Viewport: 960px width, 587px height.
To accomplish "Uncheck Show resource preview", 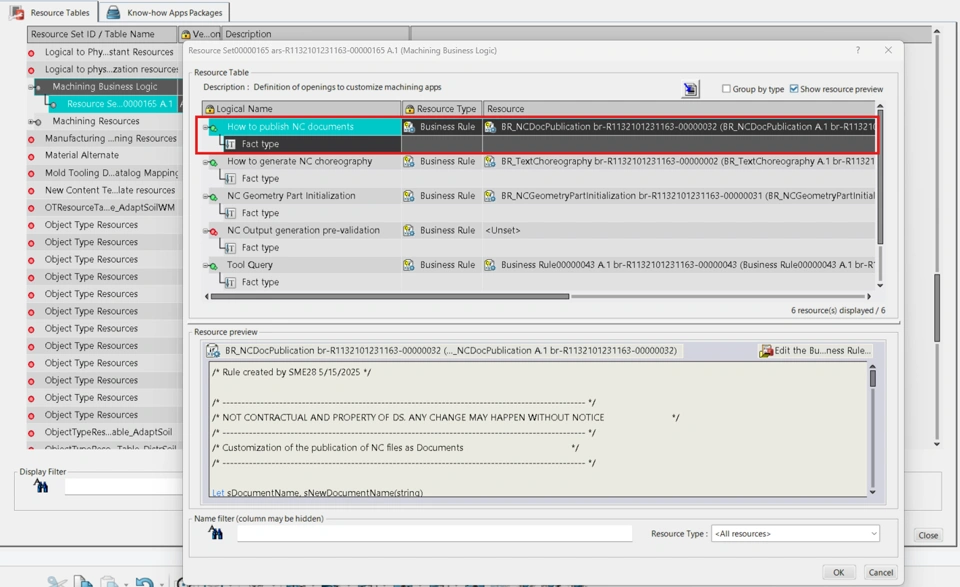I will click(794, 89).
